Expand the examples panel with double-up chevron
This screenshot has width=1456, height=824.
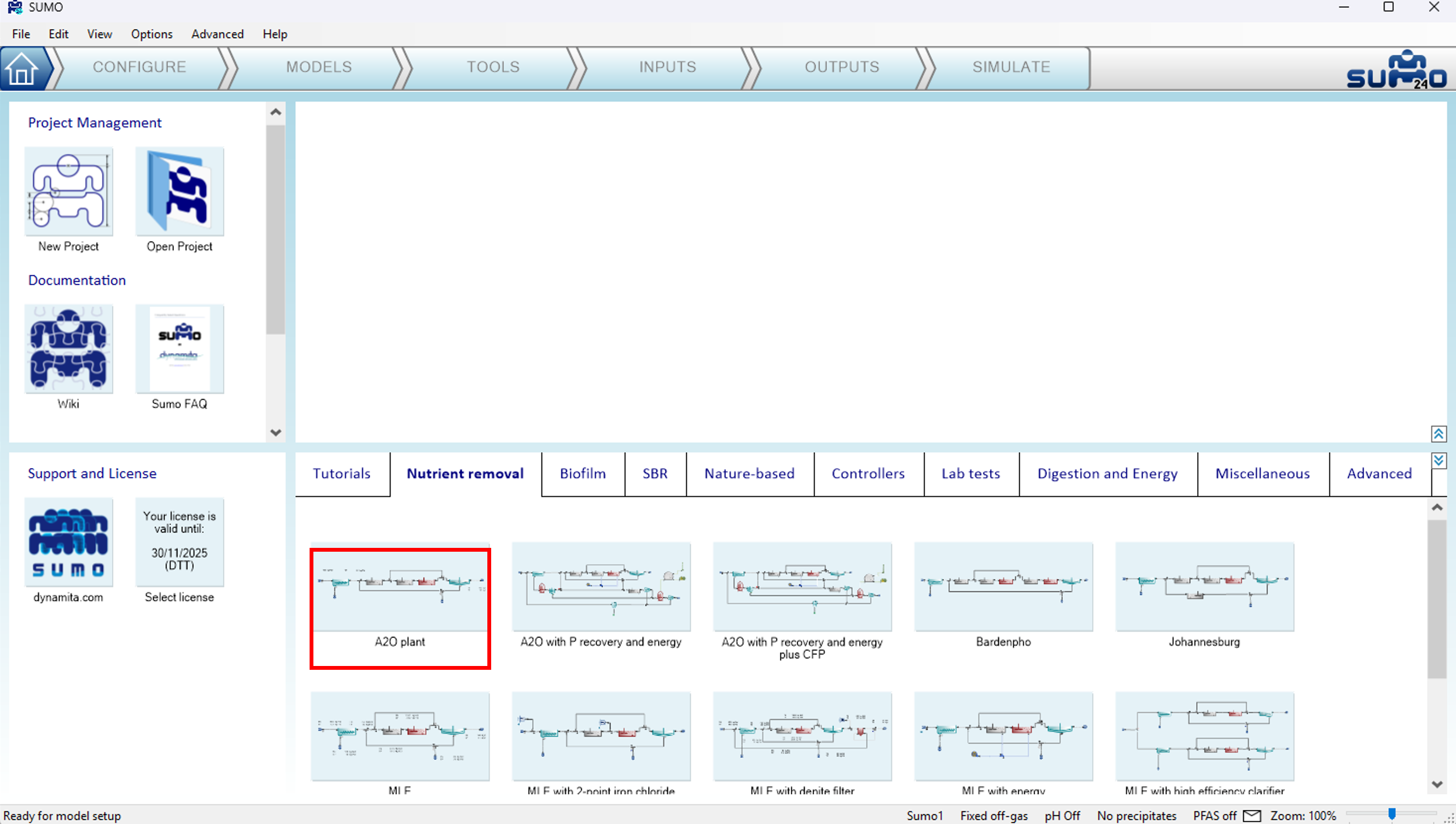pyautogui.click(x=1438, y=434)
